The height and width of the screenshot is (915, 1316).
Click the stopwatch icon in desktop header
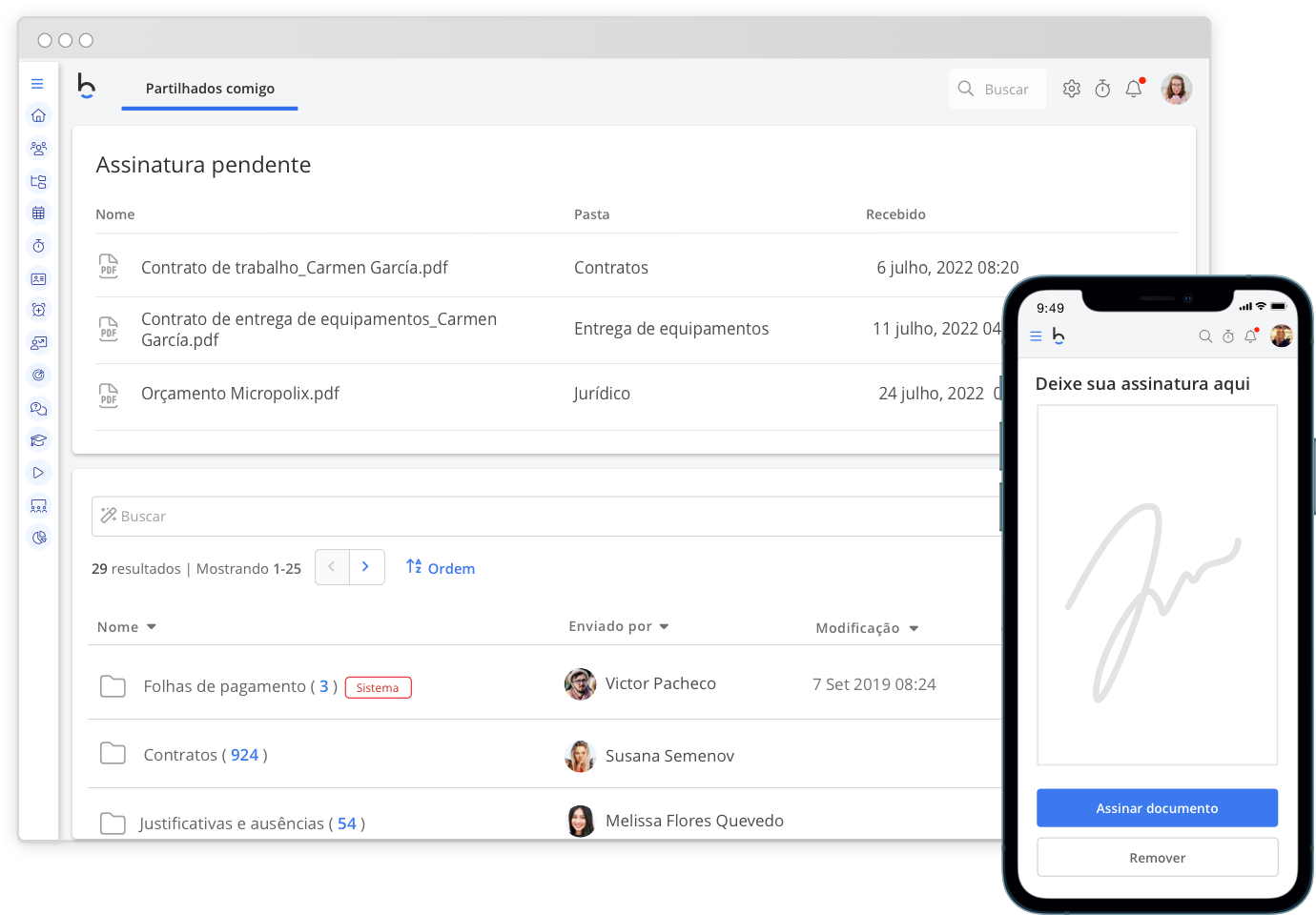(x=1102, y=89)
